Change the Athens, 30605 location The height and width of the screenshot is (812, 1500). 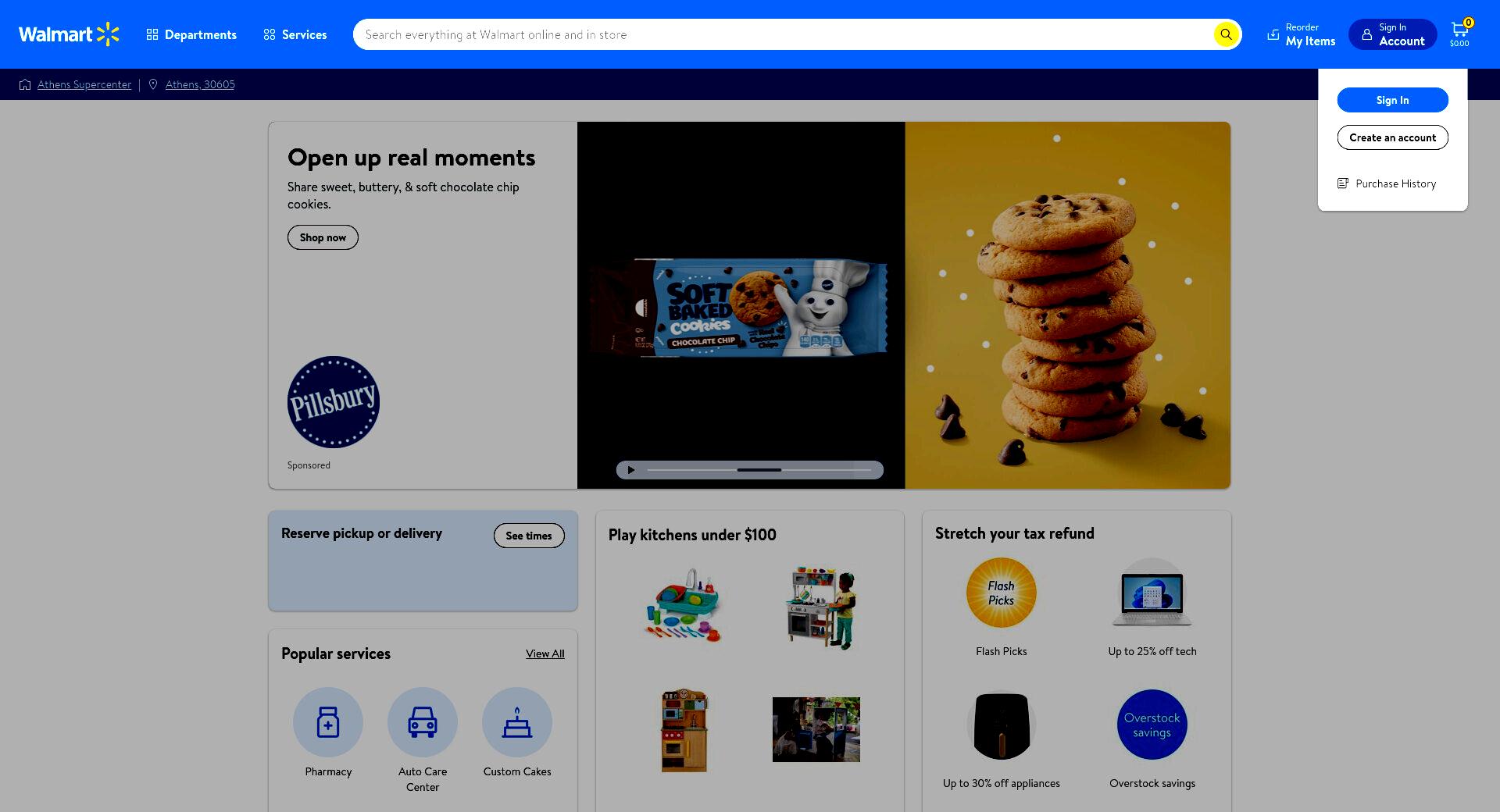[200, 84]
